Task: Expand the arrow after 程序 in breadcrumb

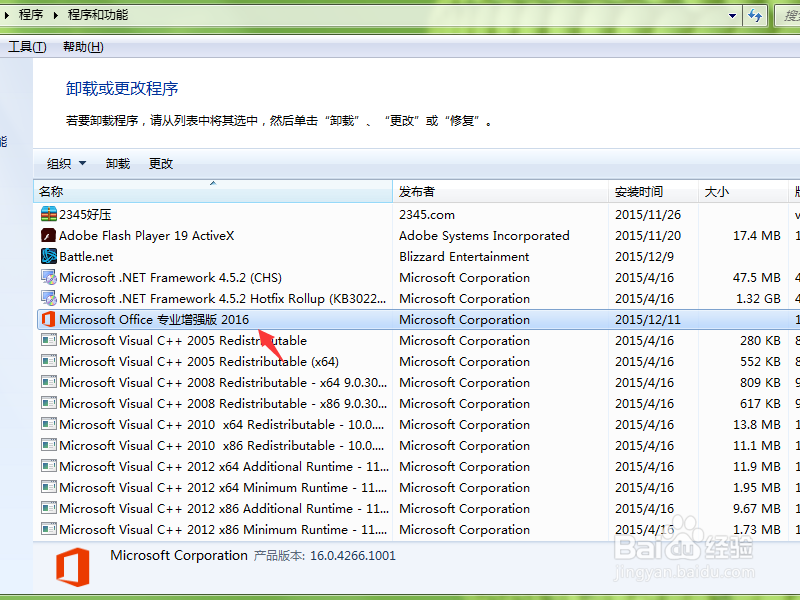Action: [56, 15]
